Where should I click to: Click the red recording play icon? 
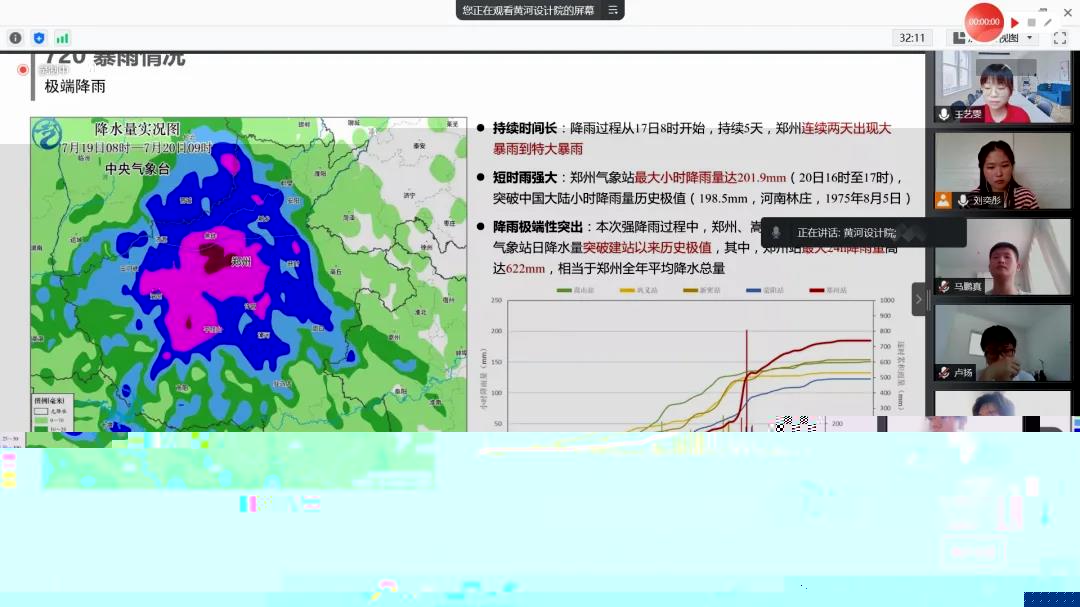pyautogui.click(x=1014, y=22)
